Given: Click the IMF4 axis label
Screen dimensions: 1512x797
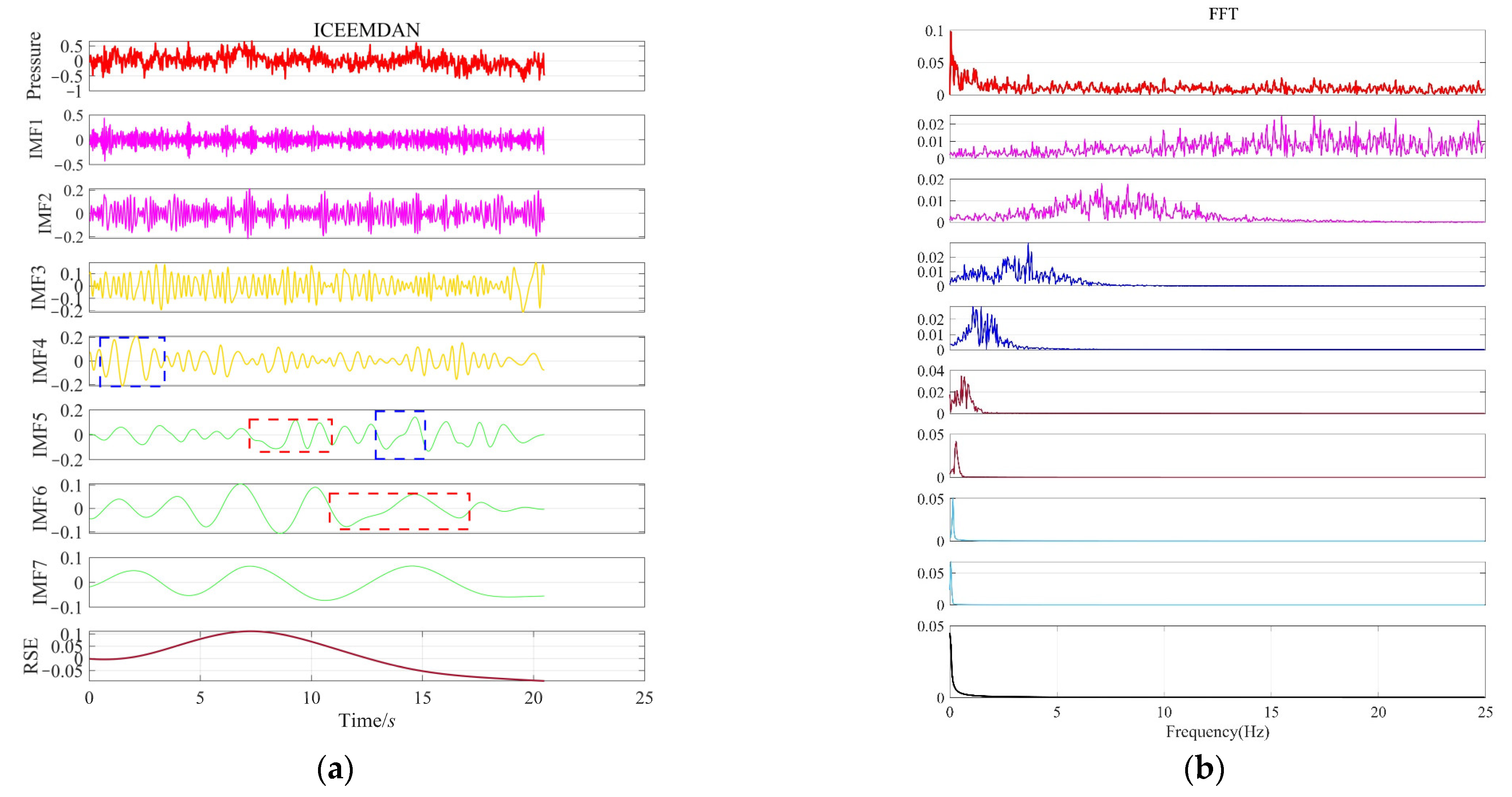Looking at the screenshot, I should [x=39, y=361].
